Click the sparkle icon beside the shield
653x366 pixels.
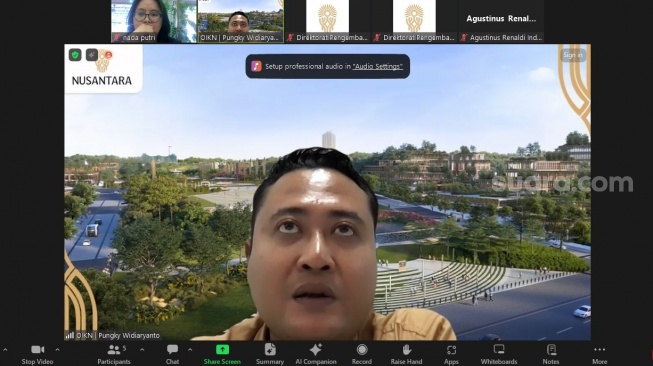92,55
